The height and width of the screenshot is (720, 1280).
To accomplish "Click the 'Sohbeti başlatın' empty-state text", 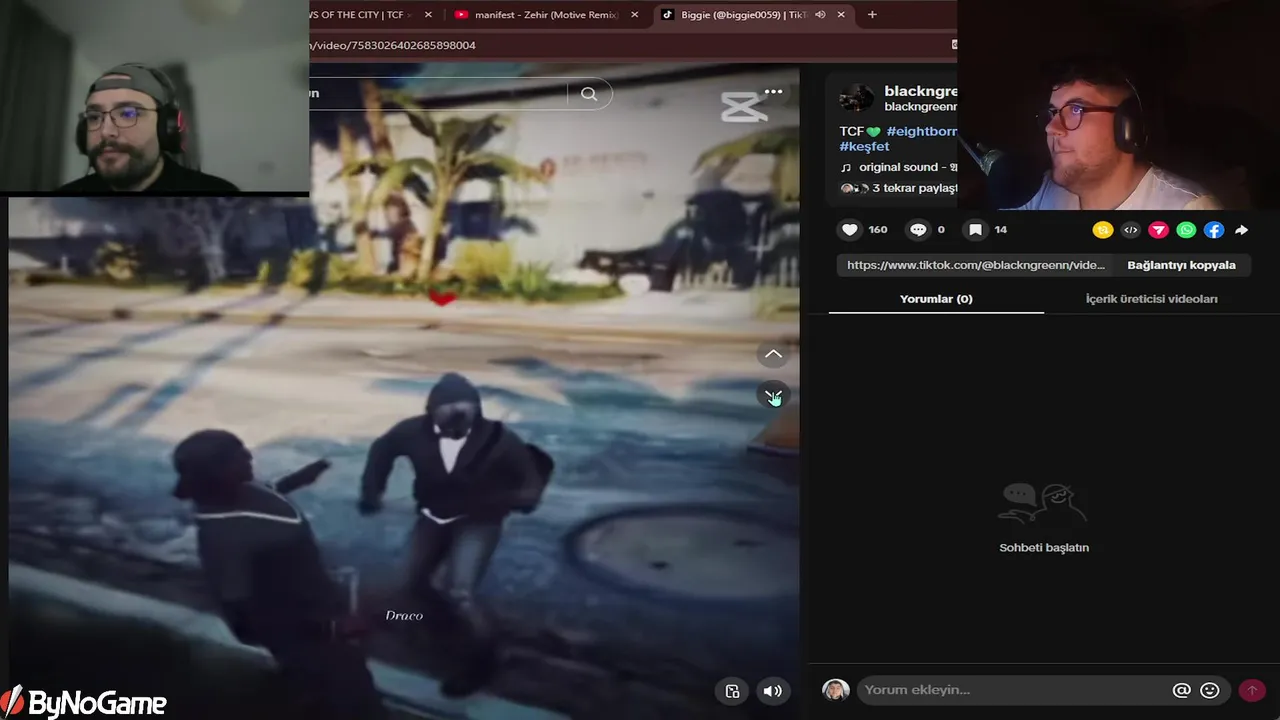I will click(1044, 548).
